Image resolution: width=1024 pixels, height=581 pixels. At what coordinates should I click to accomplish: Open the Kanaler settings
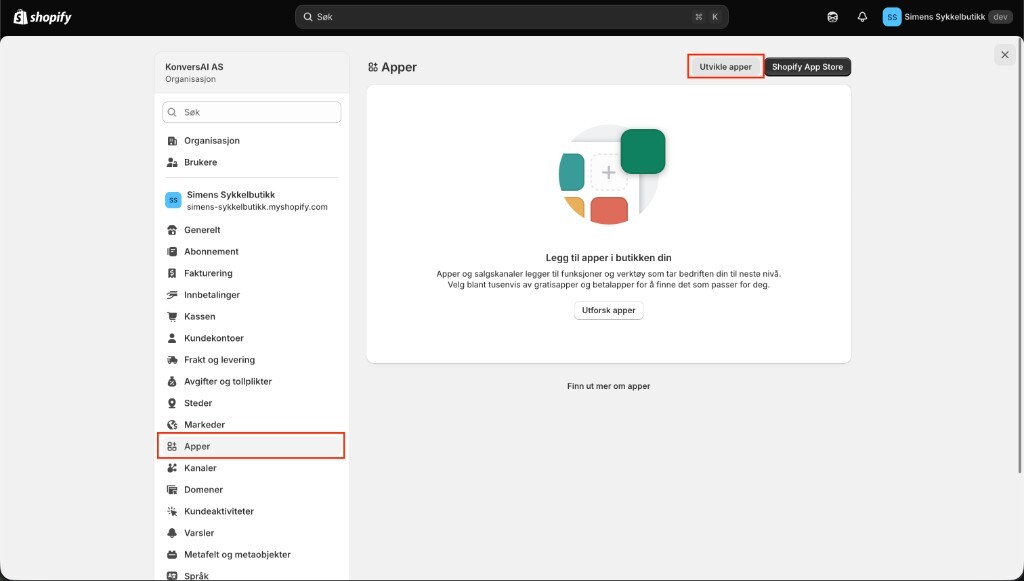click(251, 467)
